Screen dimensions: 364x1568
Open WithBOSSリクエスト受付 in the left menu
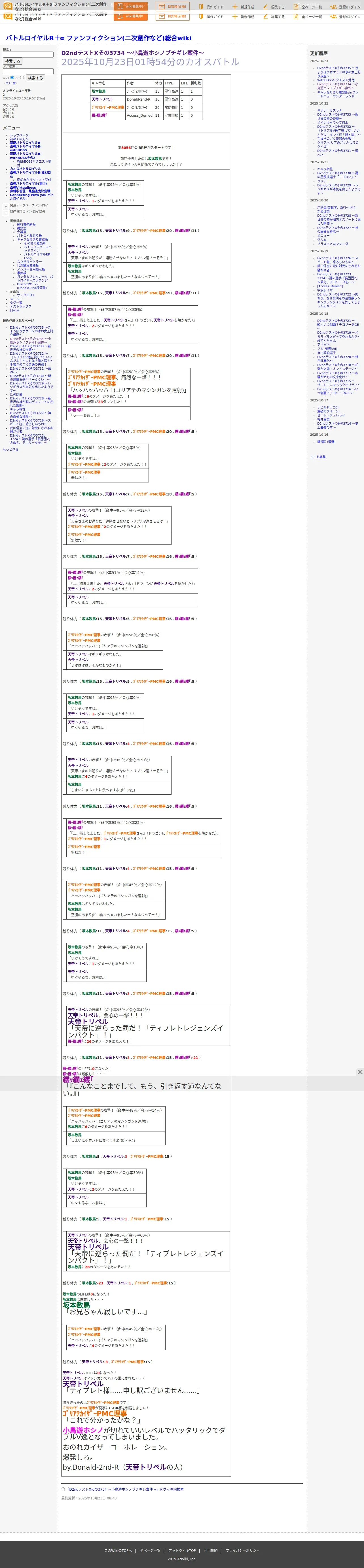[34, 163]
